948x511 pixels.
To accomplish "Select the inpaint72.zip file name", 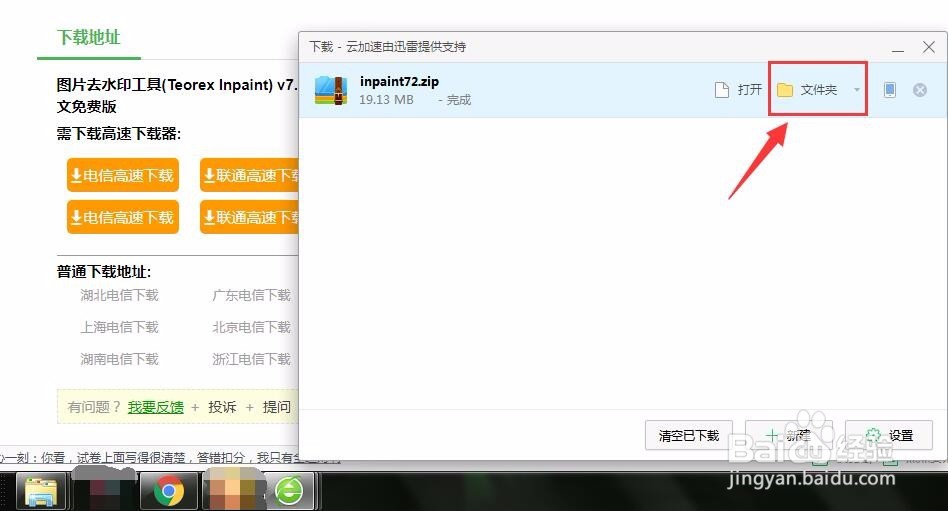I will 399,82.
